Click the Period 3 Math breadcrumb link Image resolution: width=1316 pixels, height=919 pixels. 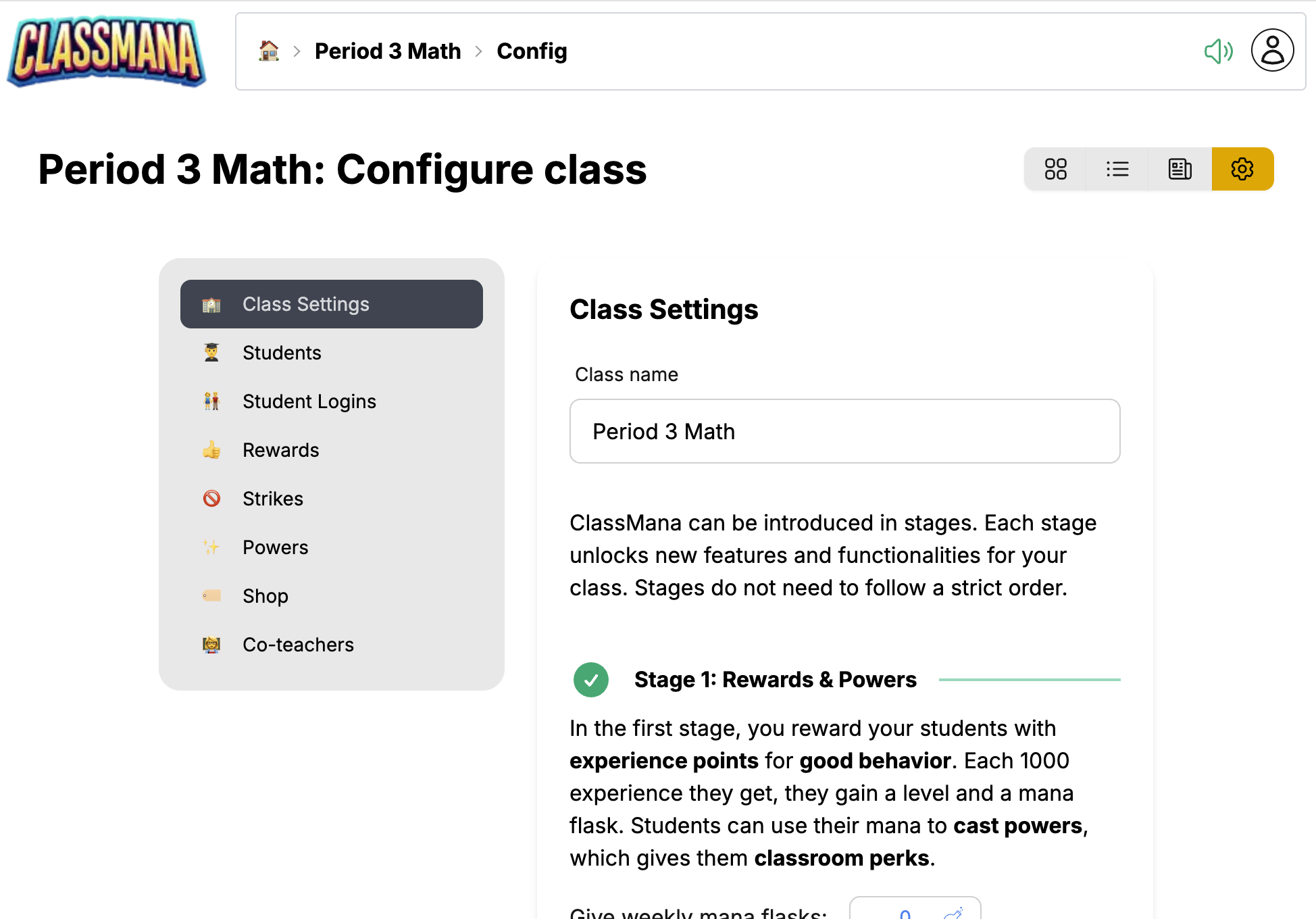pos(388,51)
